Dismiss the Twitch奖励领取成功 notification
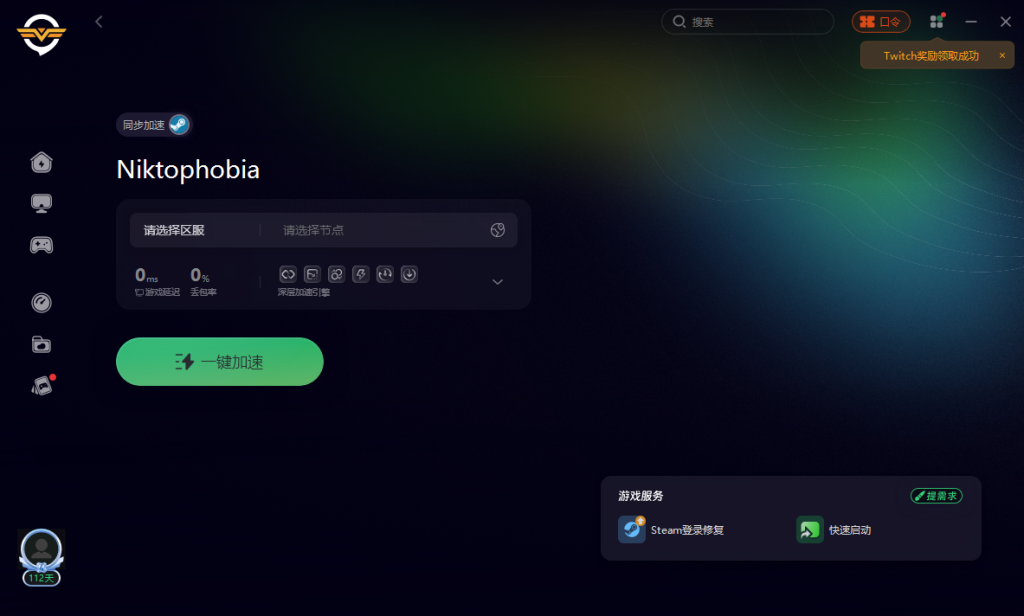 (1002, 56)
